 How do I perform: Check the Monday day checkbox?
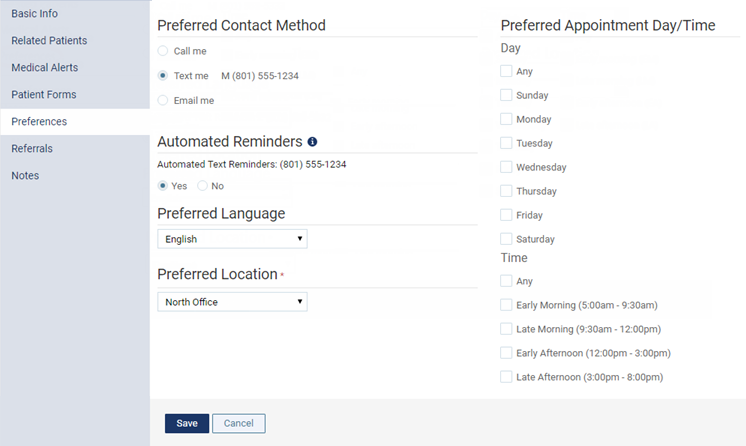[506, 119]
